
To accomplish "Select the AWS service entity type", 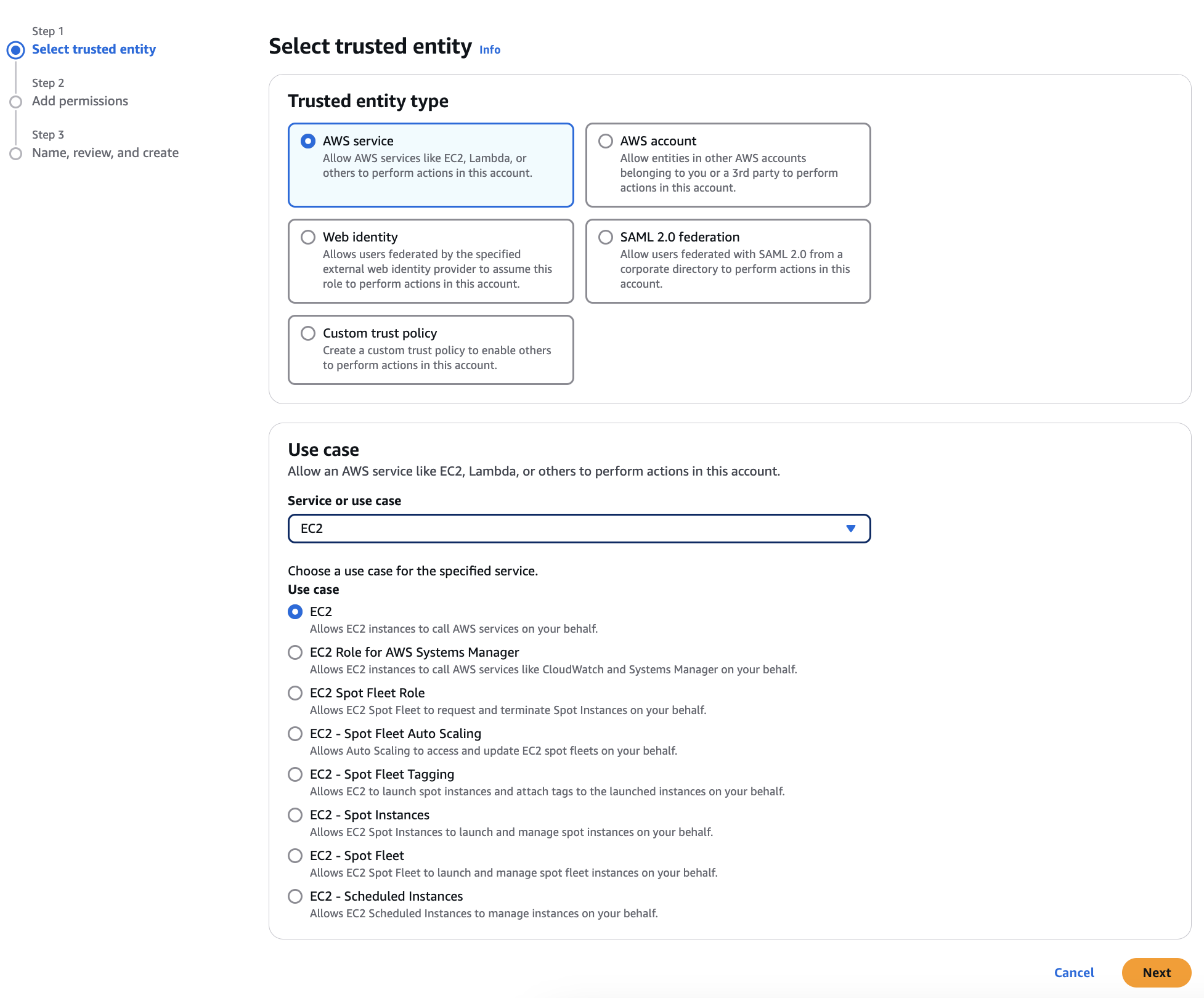I will click(x=431, y=165).
